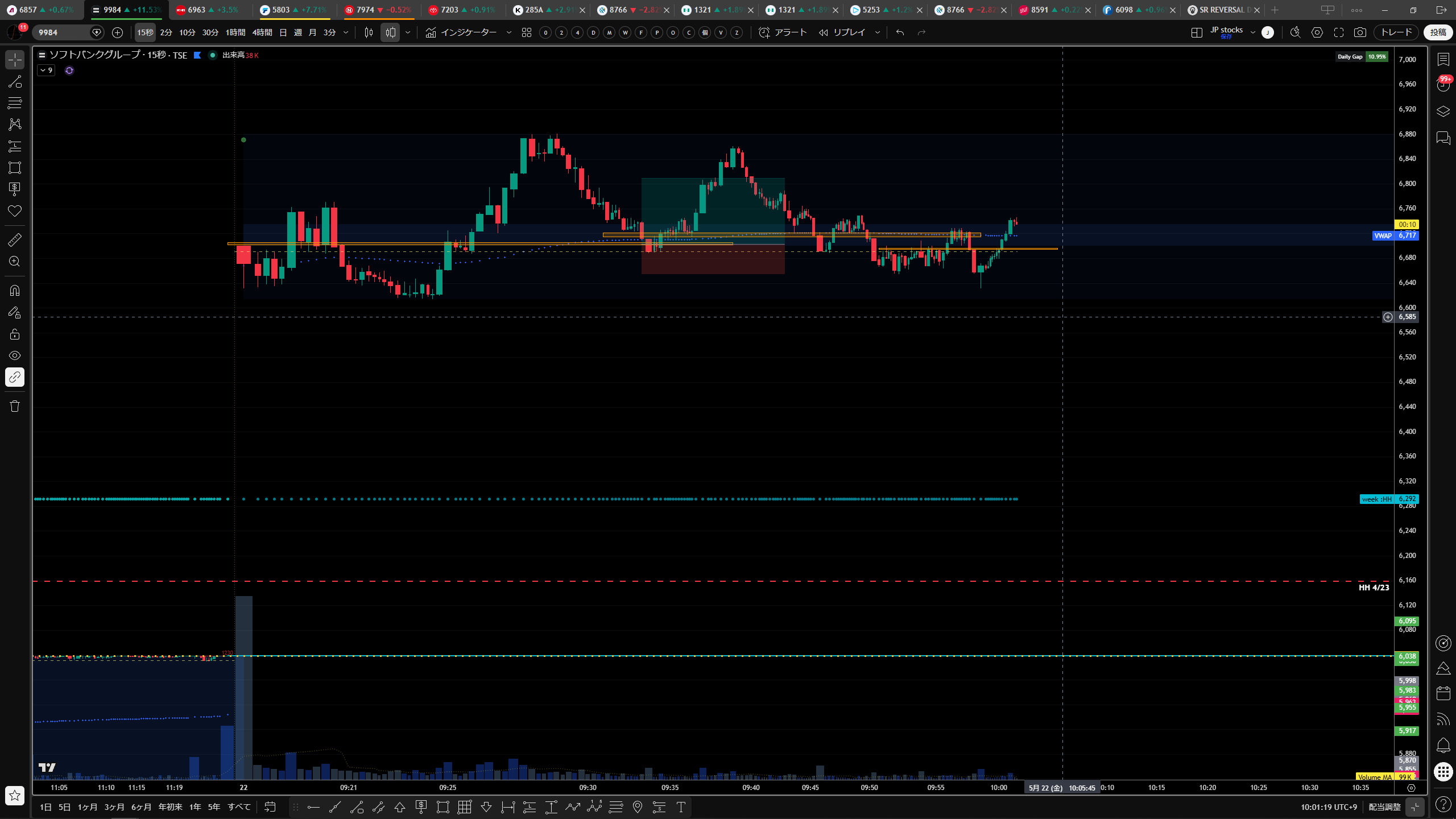This screenshot has width=1456, height=819.
Task: Take a chart snapshot with camera icon
Action: (1360, 32)
